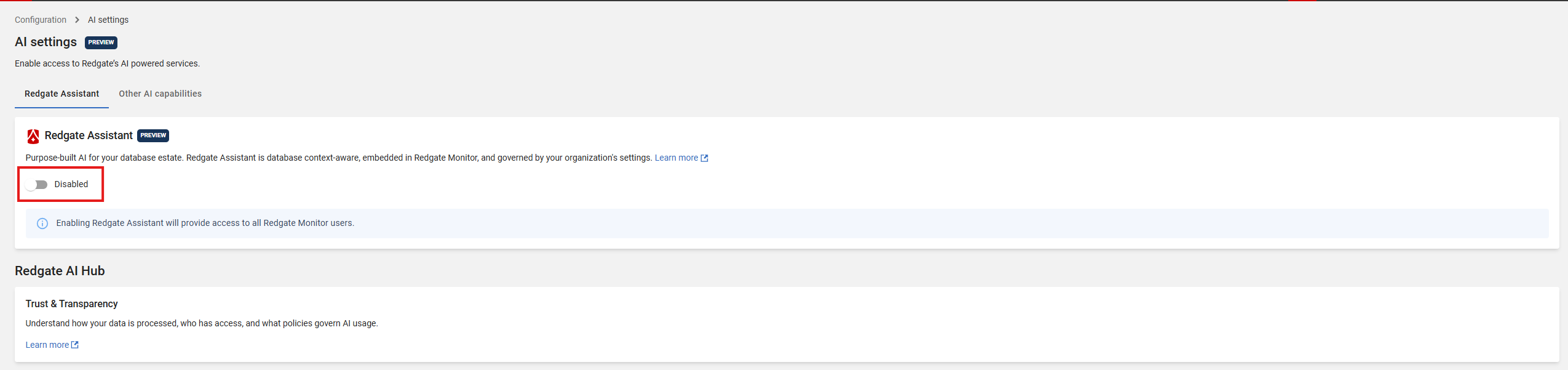Click the AI settings page heading

tap(46, 42)
